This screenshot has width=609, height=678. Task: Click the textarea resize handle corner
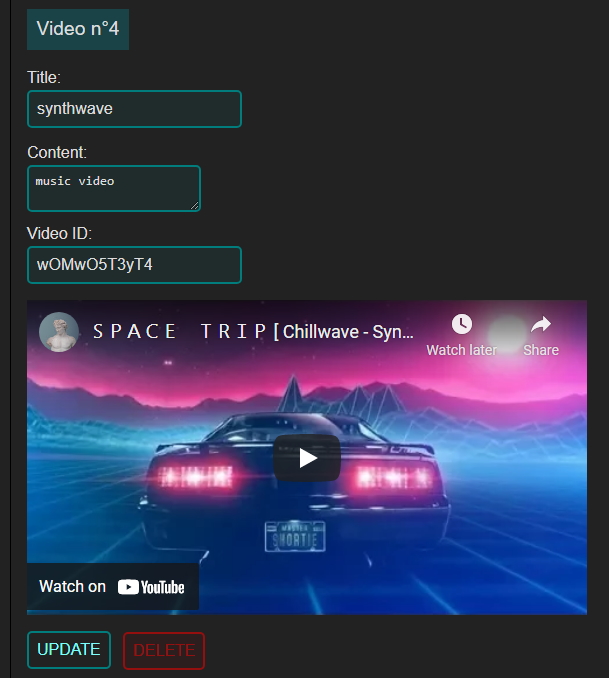[195, 206]
